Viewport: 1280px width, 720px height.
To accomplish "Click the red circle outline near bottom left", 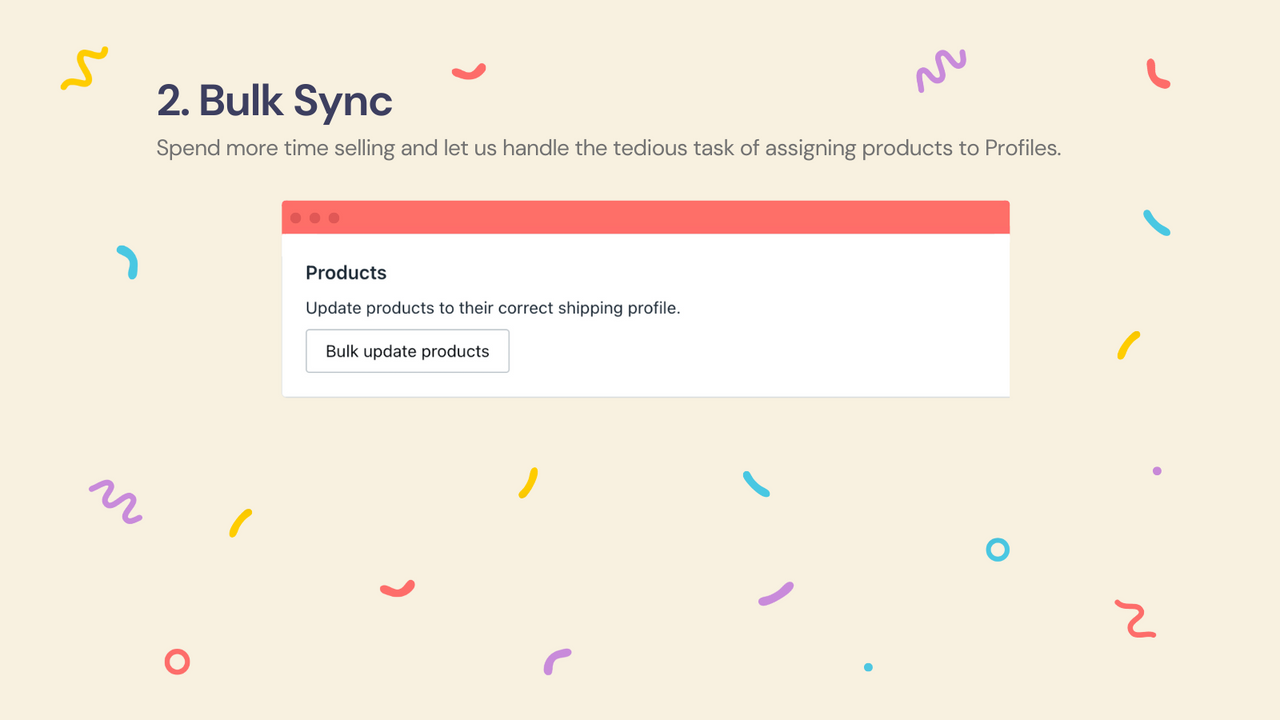I will pyautogui.click(x=177, y=661).
